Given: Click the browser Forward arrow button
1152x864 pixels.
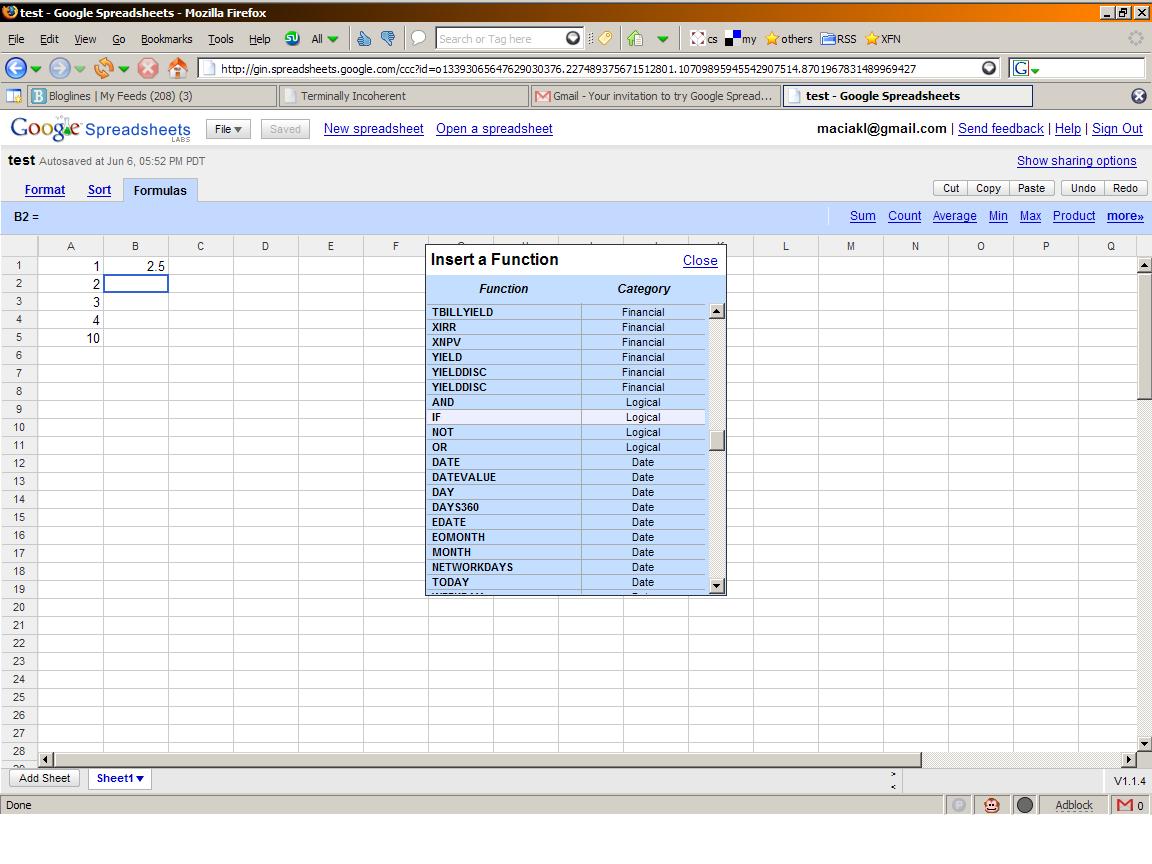Looking at the screenshot, I should click(x=60, y=68).
